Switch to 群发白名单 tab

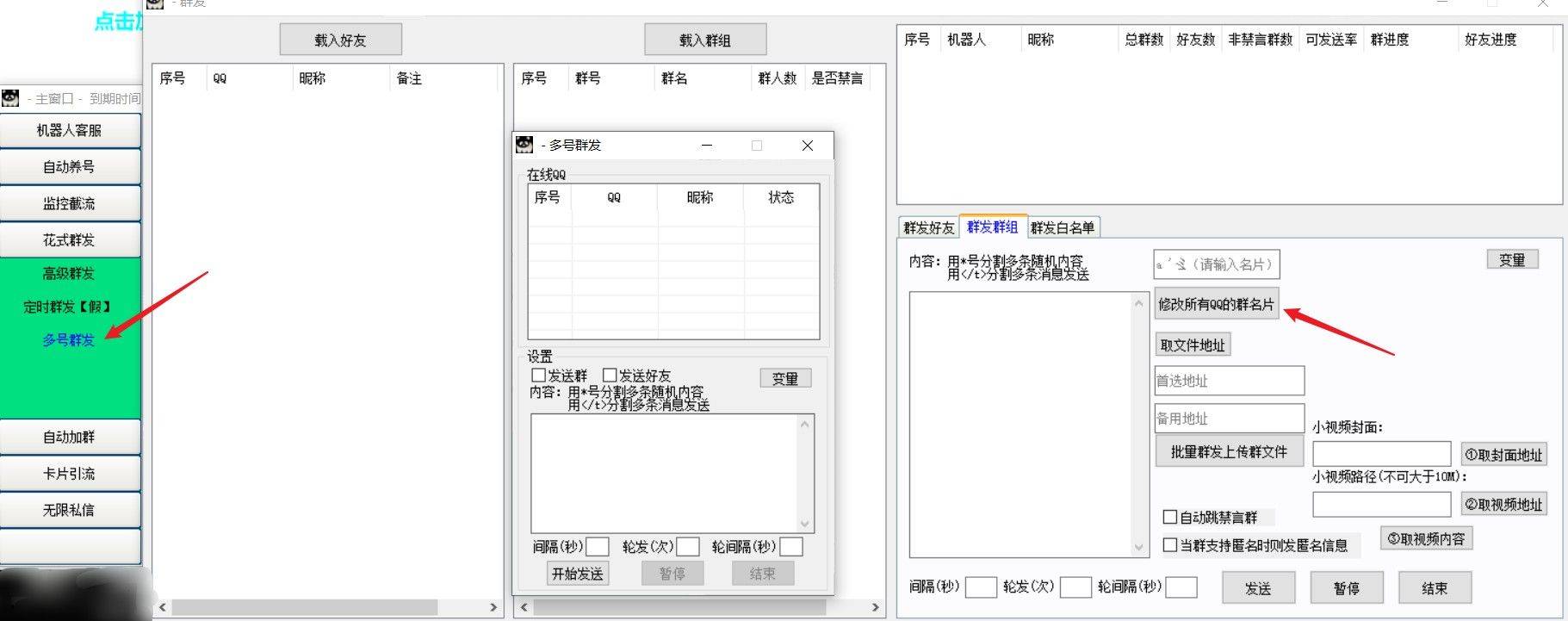click(x=1063, y=227)
